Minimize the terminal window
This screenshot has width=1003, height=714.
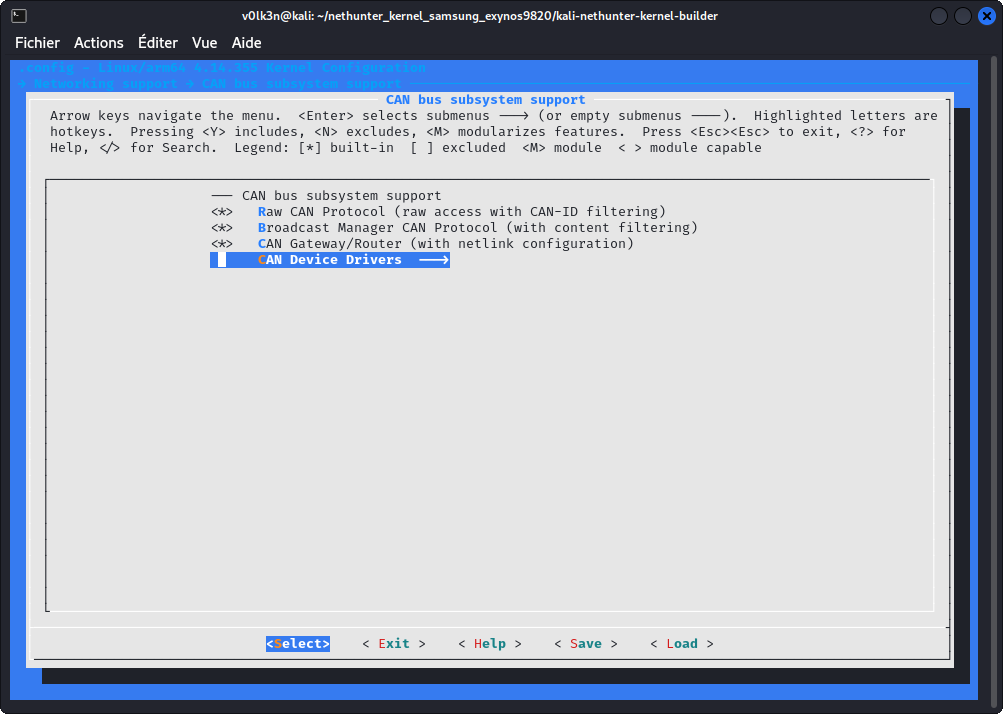click(x=939, y=16)
